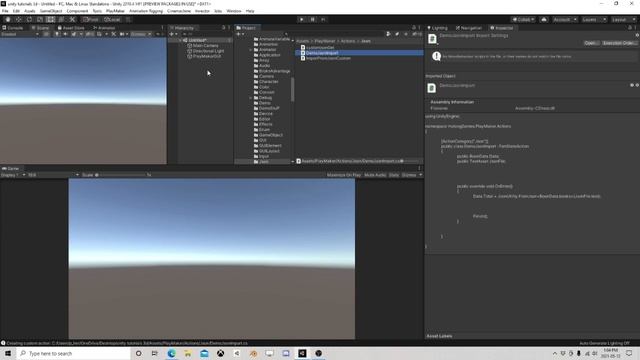This screenshot has width=640, height=360.
Task: Toggle scene audio in Scene view
Action: click(65, 34)
